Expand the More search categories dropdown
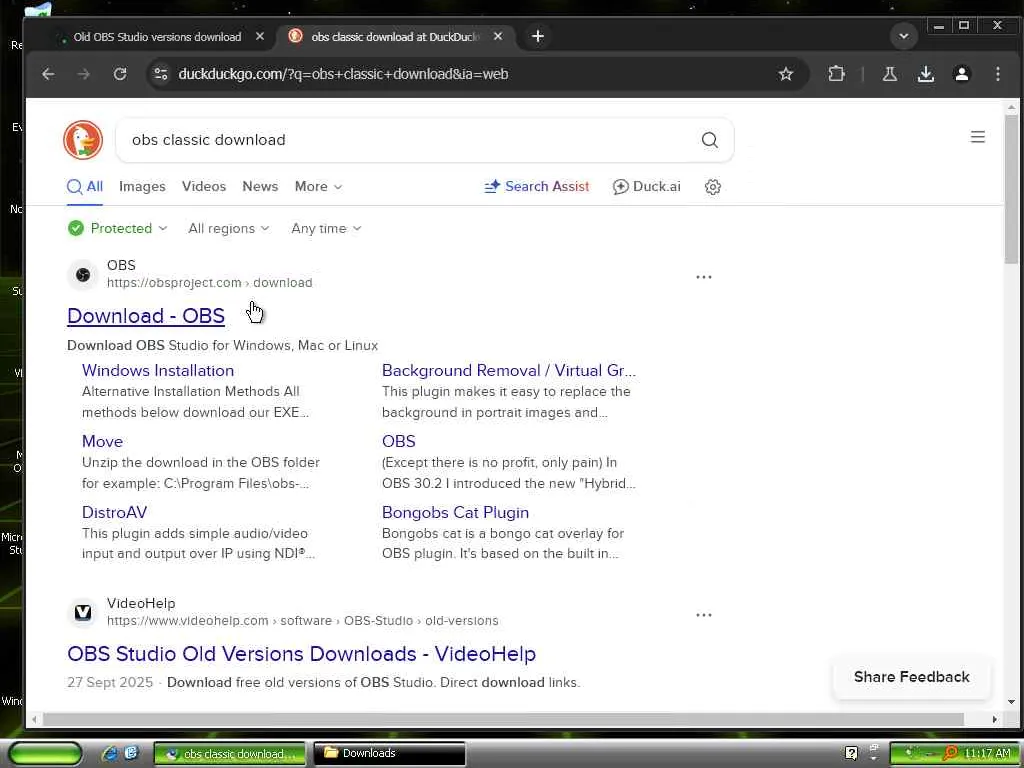 click(x=318, y=187)
